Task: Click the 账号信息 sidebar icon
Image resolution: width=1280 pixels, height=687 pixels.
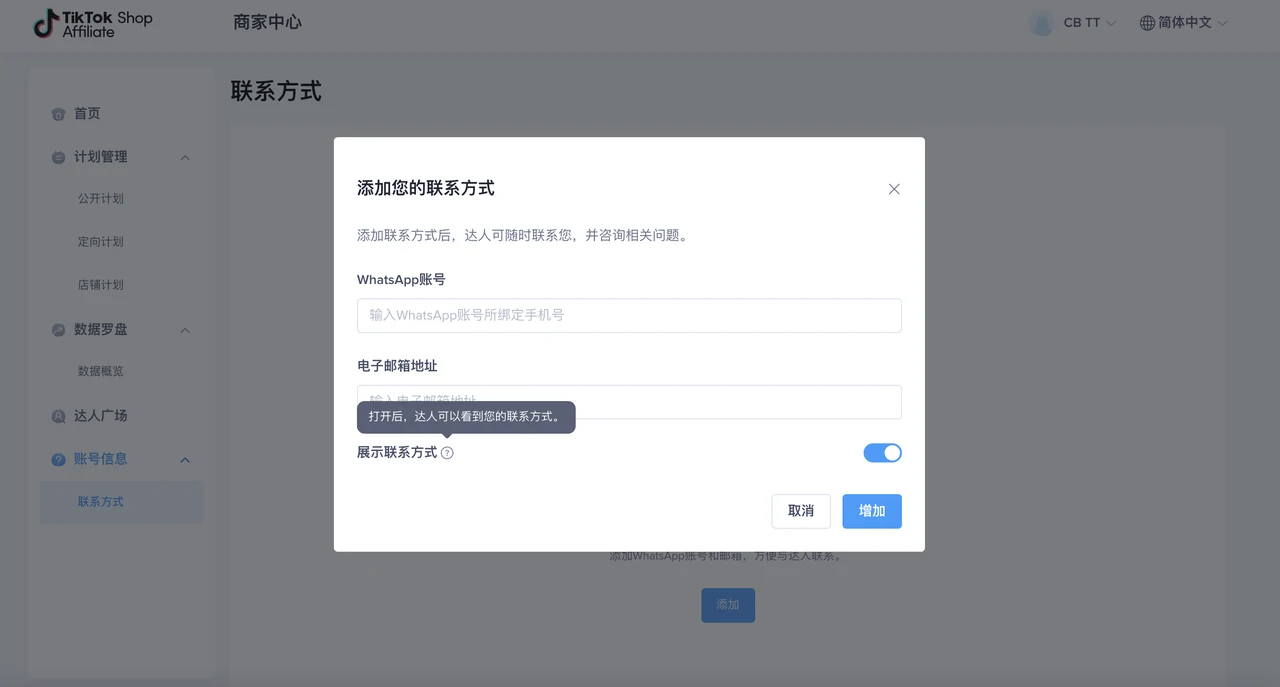Action: click(x=58, y=459)
